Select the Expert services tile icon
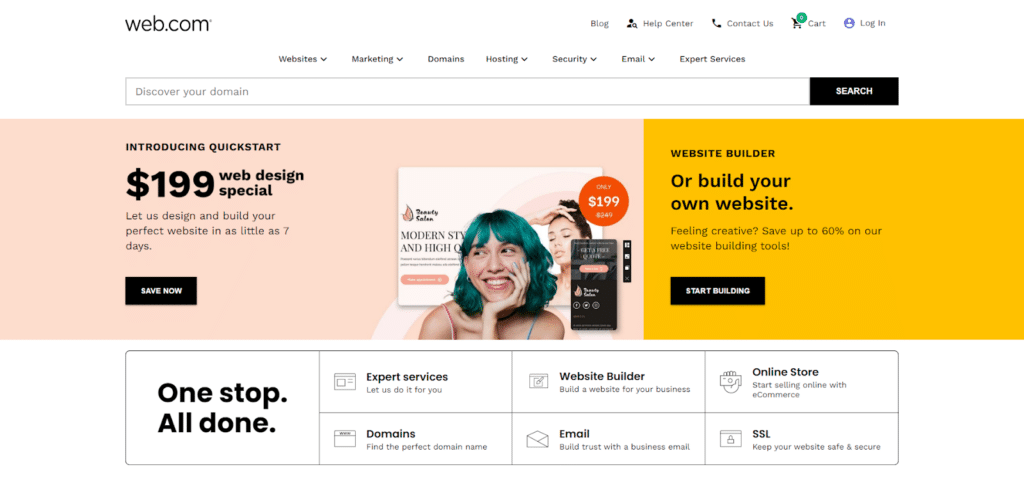 pyautogui.click(x=345, y=381)
